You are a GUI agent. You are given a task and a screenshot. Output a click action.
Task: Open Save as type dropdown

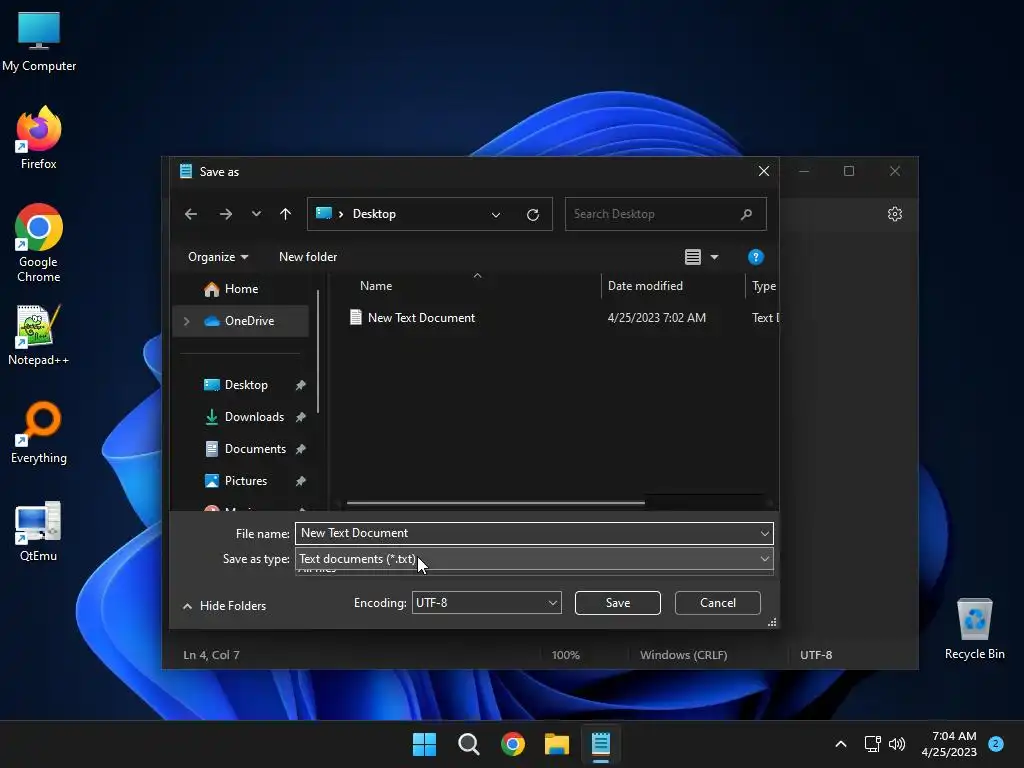tap(534, 558)
